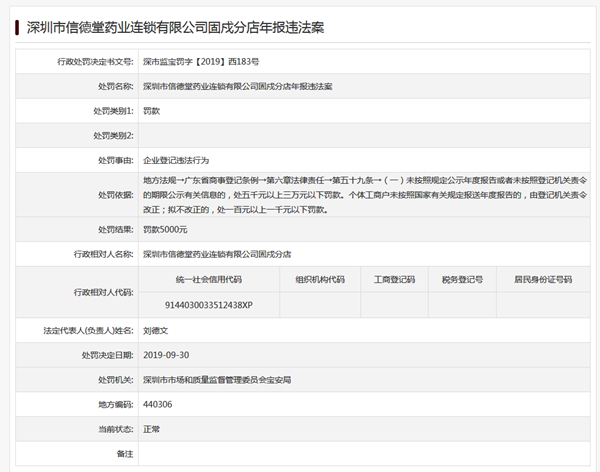This screenshot has height=472, width=600.
Task: Select the 企业登记违法行为 penalty reason text
Action: [177, 160]
